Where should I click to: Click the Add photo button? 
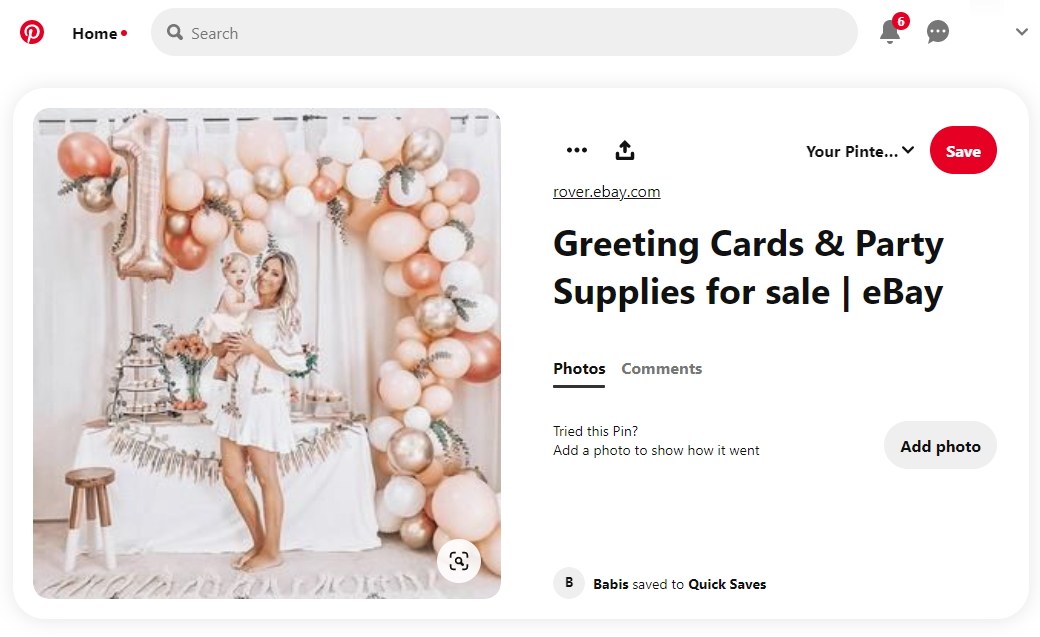pyautogui.click(x=940, y=446)
